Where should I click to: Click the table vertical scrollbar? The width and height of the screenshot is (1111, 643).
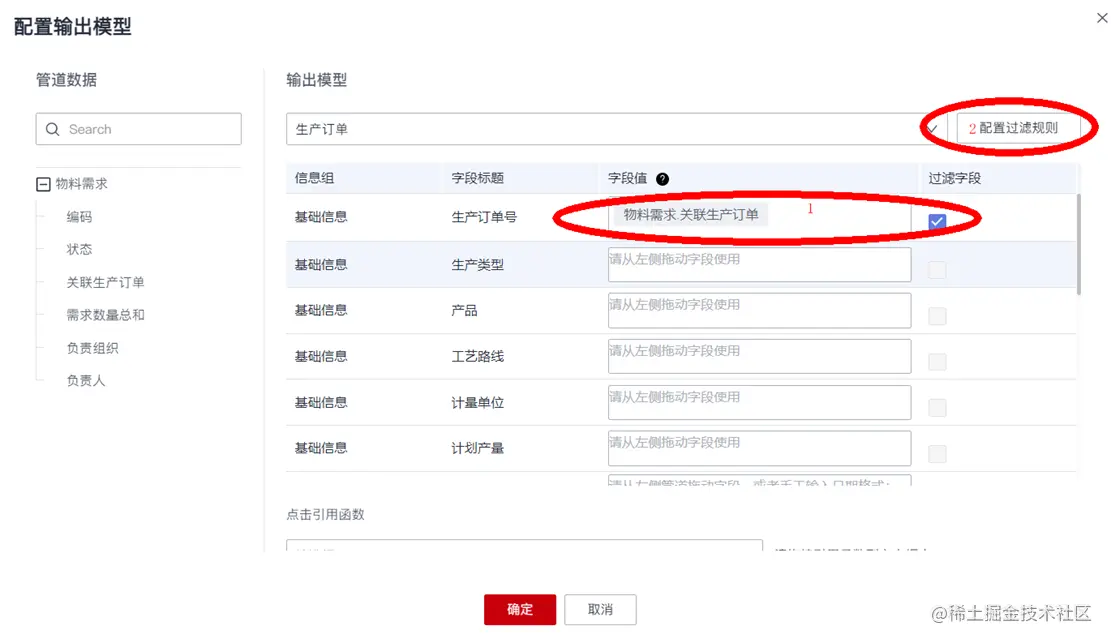point(1078,245)
